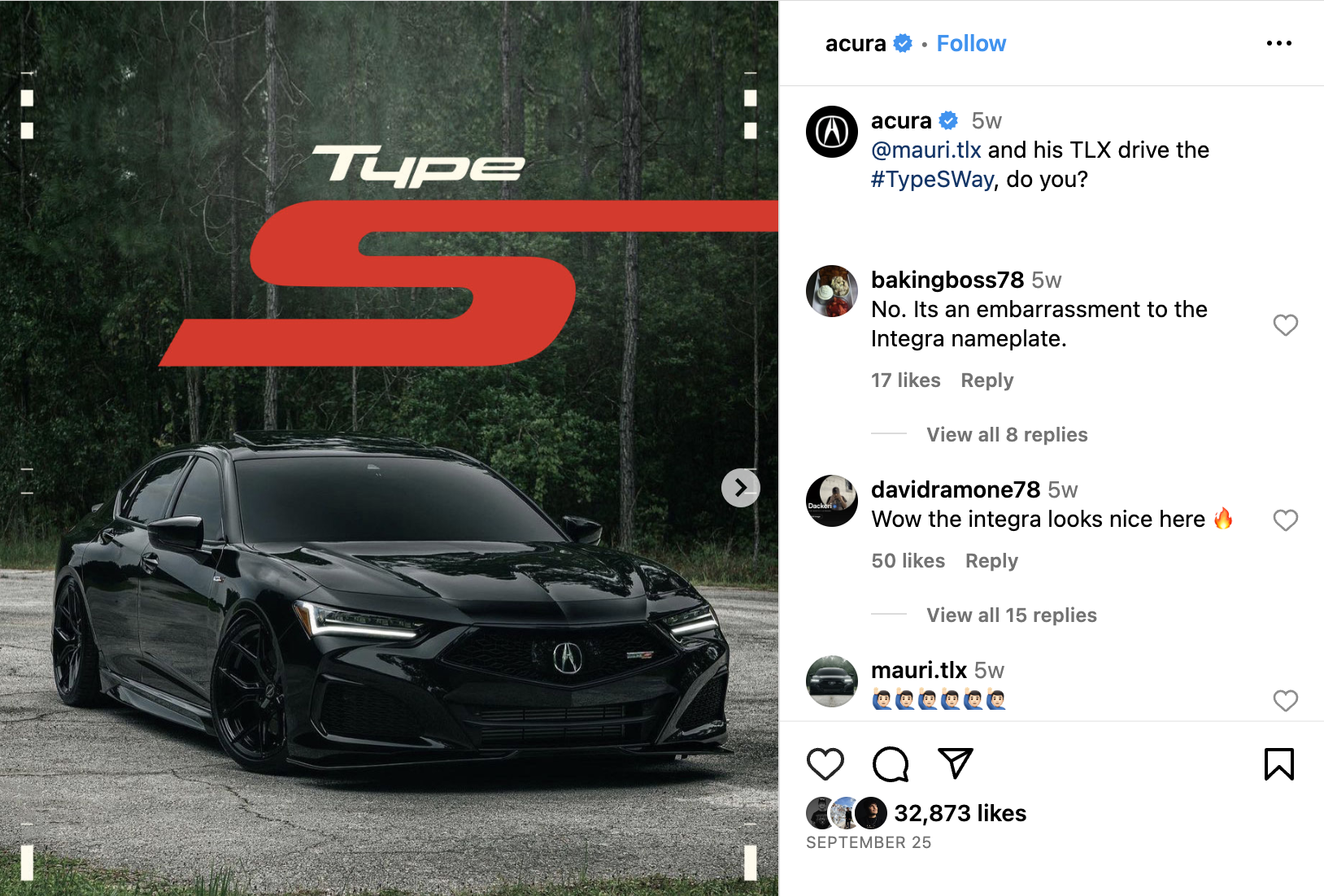This screenshot has height=896, width=1324.
Task: Open davidramone78's profile avatar
Action: click(x=831, y=501)
